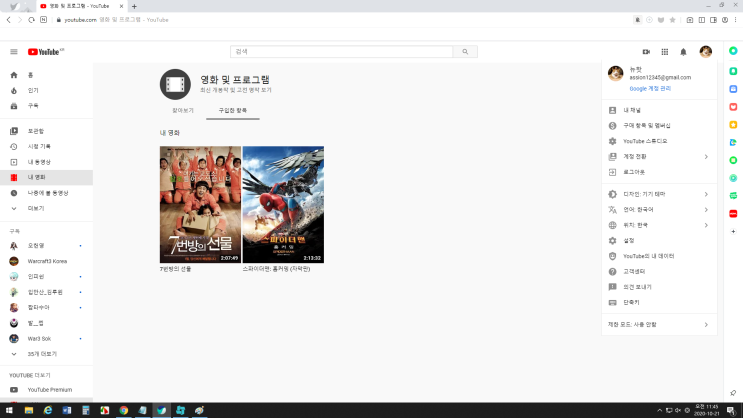Select the "영화 및 프로그램 - YouTube" browser tab
The image size is (743, 418).
pyautogui.click(x=82, y=6)
